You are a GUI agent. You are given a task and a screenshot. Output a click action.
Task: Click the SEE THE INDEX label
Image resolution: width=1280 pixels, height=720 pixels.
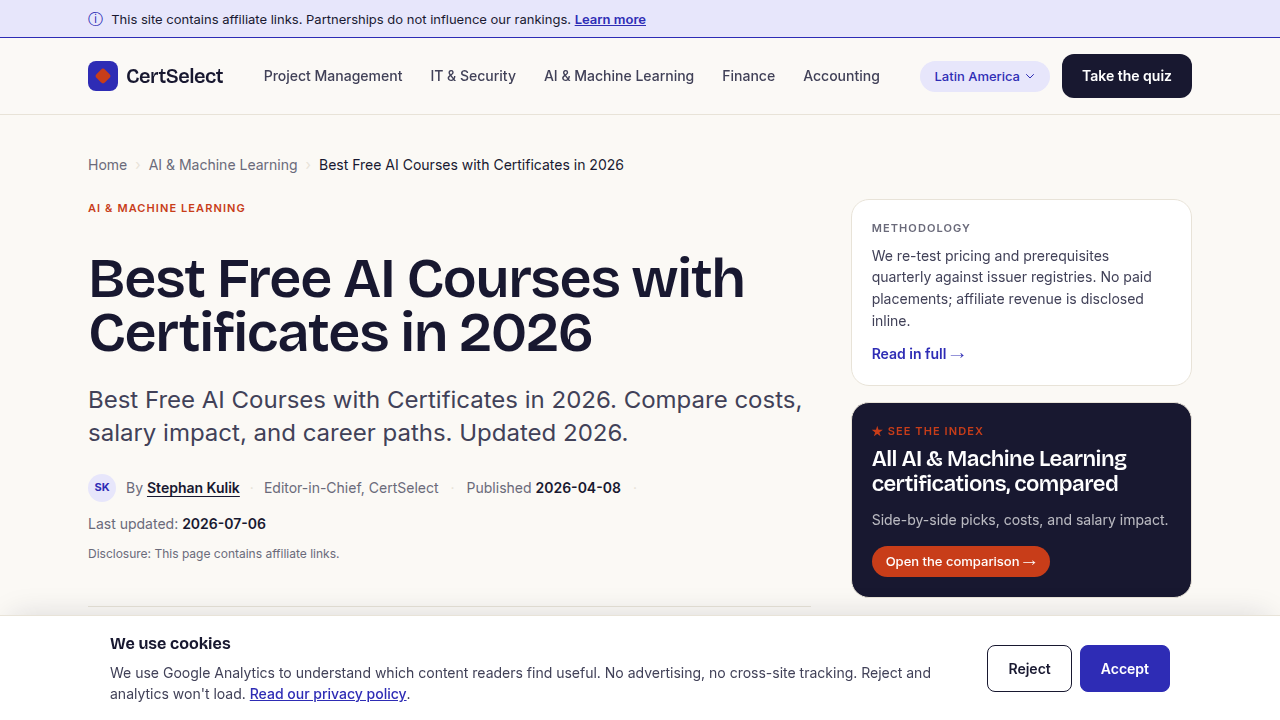pos(927,431)
